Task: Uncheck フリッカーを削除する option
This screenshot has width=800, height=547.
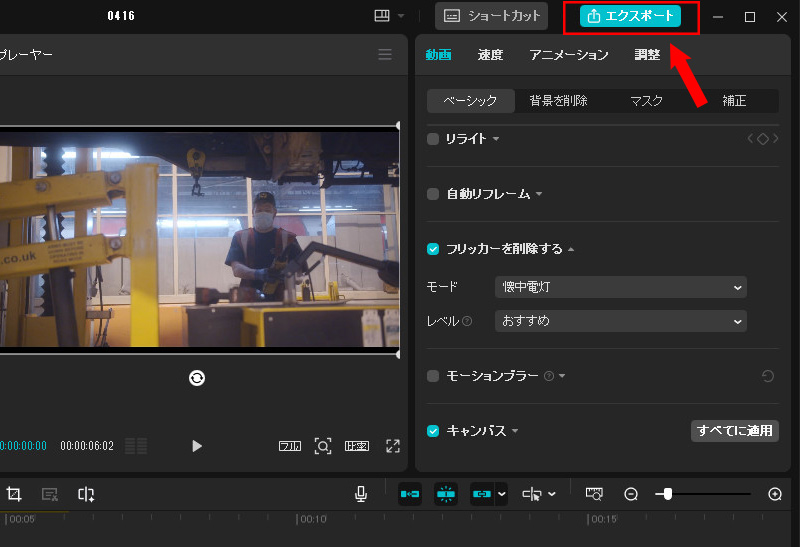Action: click(x=433, y=249)
